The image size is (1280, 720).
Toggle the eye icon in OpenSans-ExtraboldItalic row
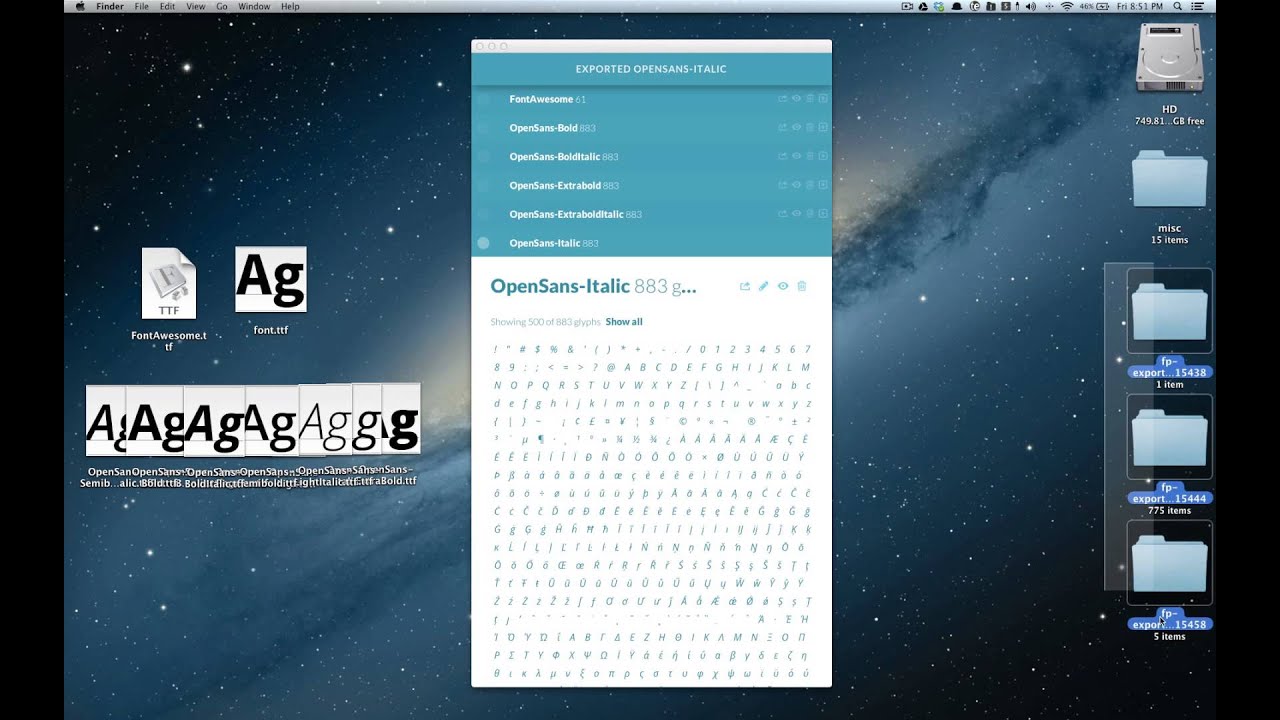[797, 214]
